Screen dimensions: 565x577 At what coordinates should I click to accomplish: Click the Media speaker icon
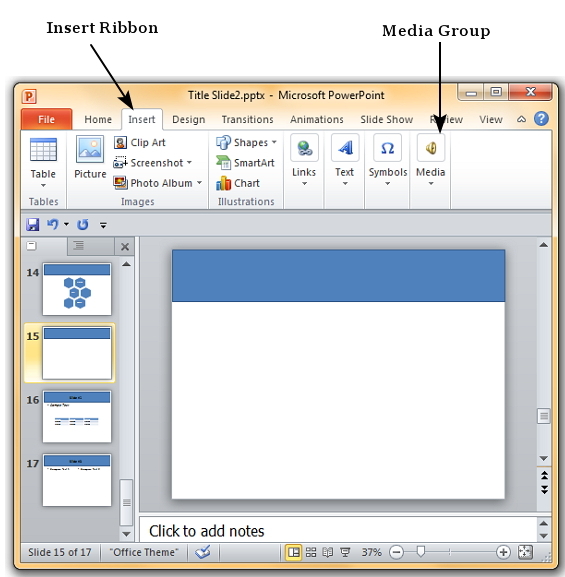(431, 148)
